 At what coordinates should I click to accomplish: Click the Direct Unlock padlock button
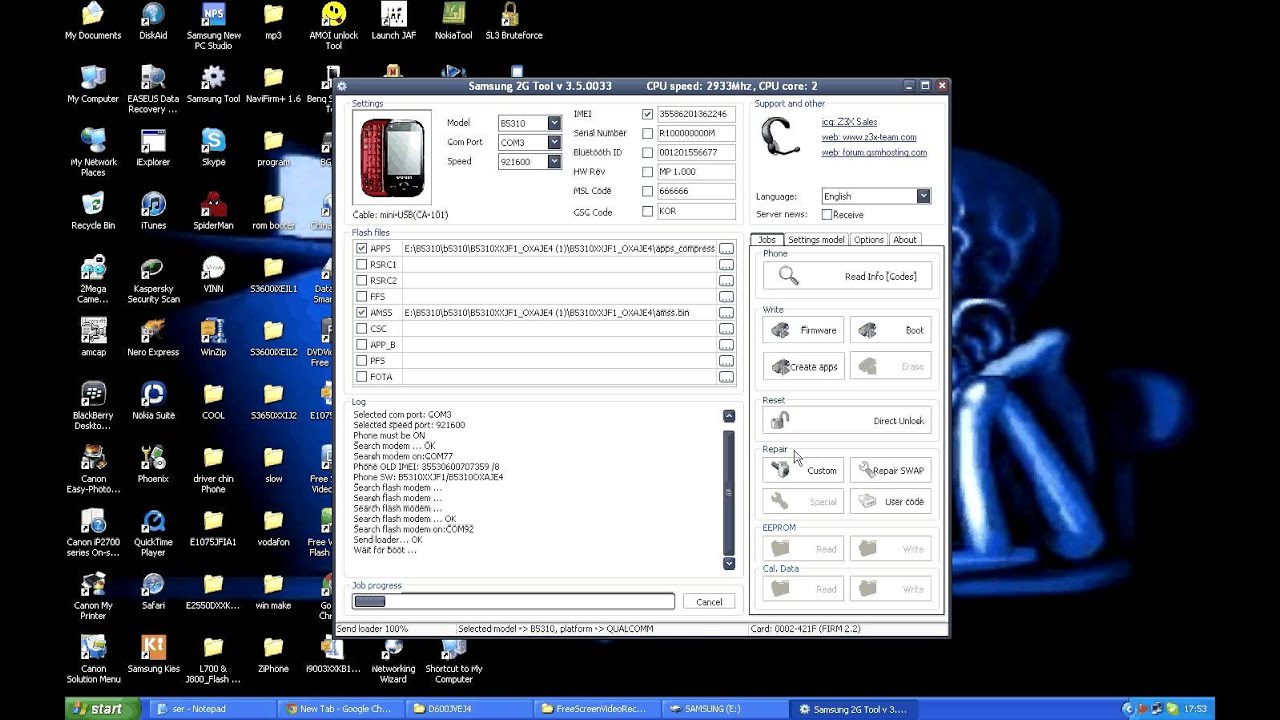[846, 421]
